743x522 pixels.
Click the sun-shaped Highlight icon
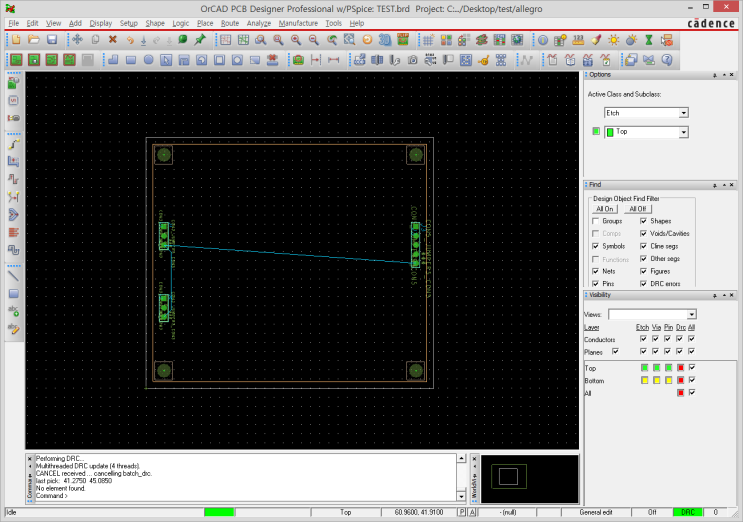(613, 39)
